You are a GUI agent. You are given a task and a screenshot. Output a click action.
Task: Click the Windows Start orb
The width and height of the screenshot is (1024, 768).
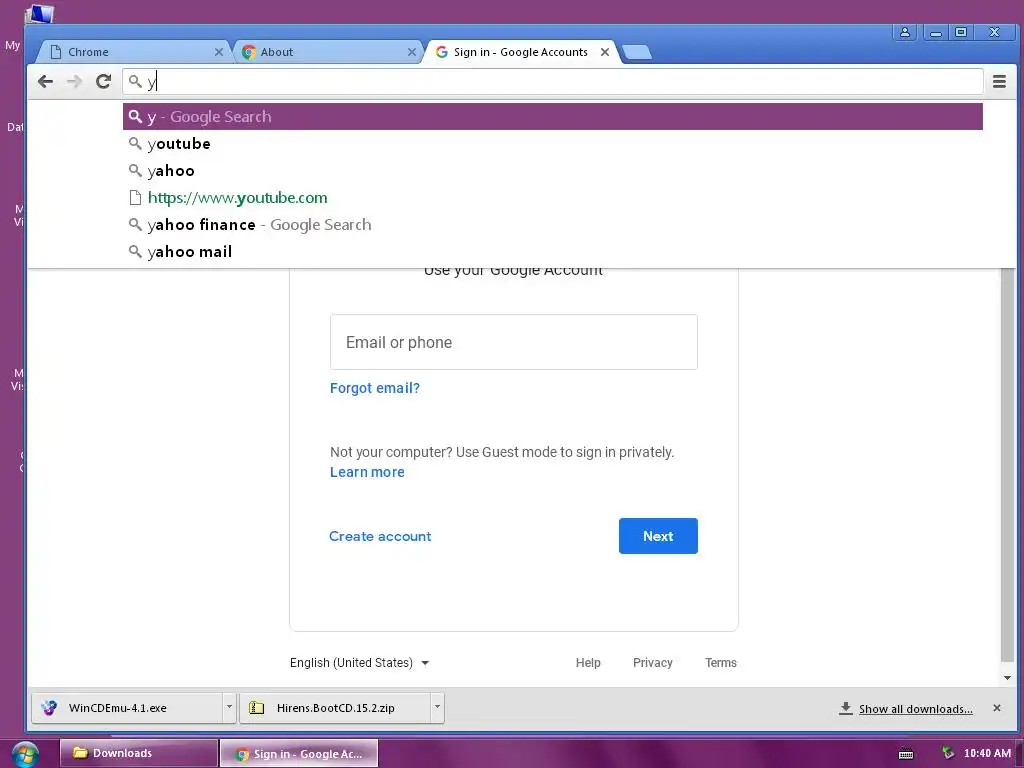click(x=25, y=754)
